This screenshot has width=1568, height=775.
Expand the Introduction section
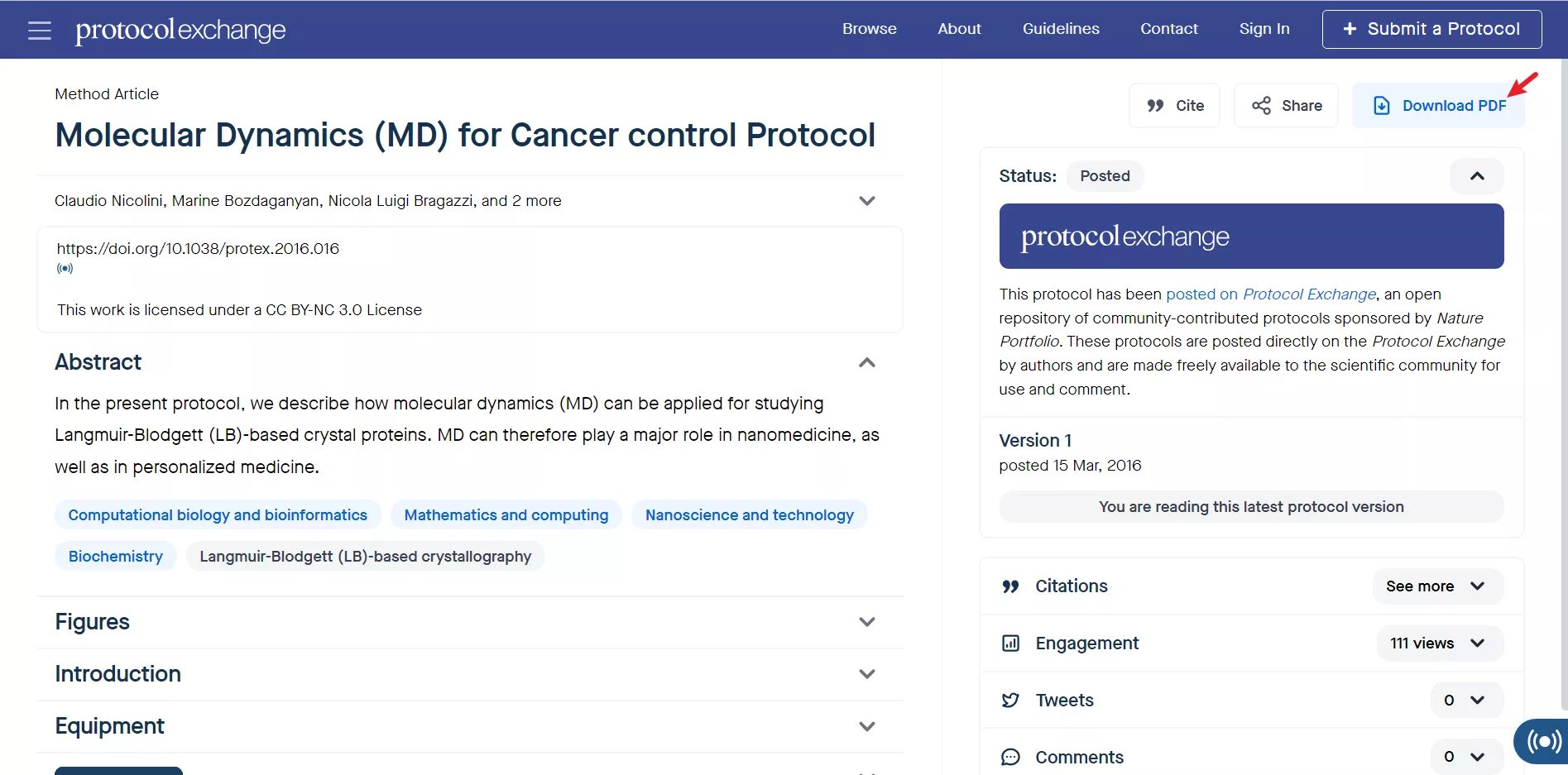pyautogui.click(x=866, y=674)
